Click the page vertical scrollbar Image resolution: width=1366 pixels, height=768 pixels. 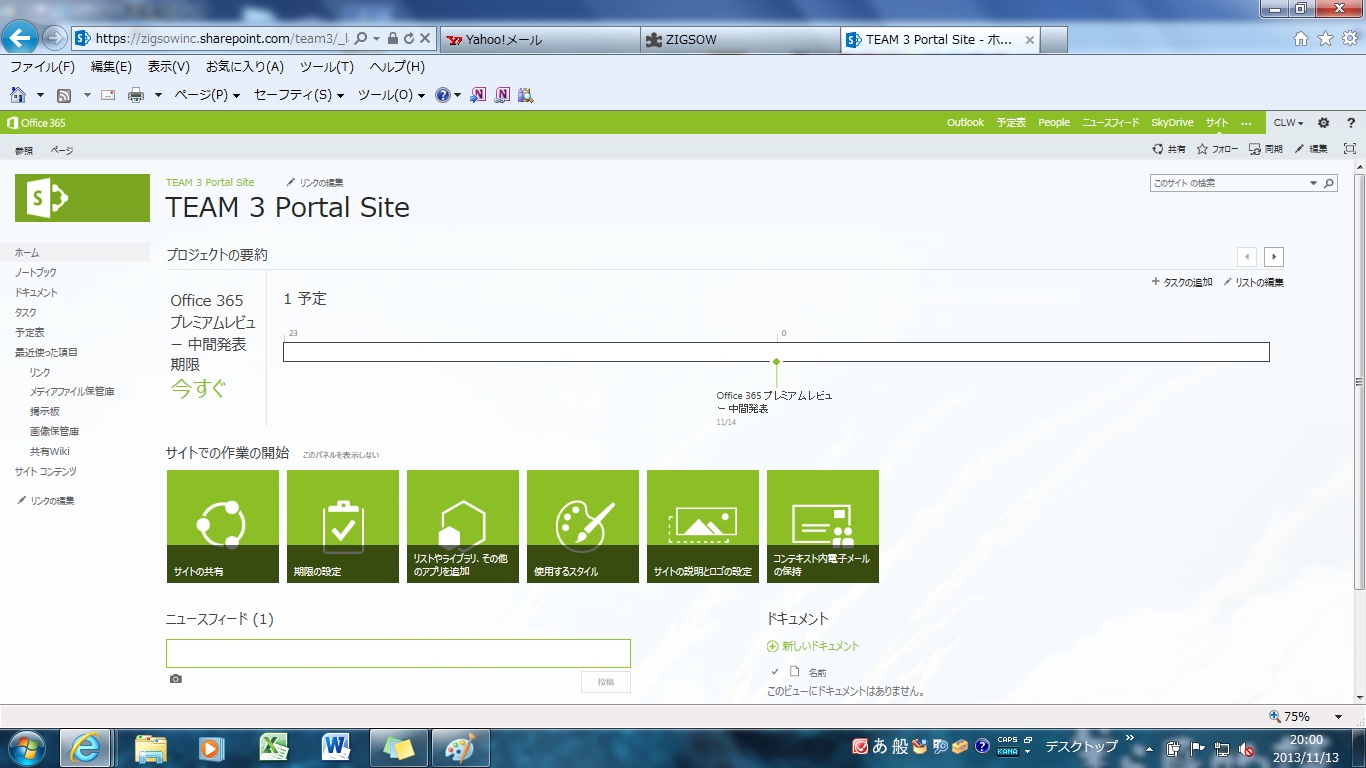1358,382
